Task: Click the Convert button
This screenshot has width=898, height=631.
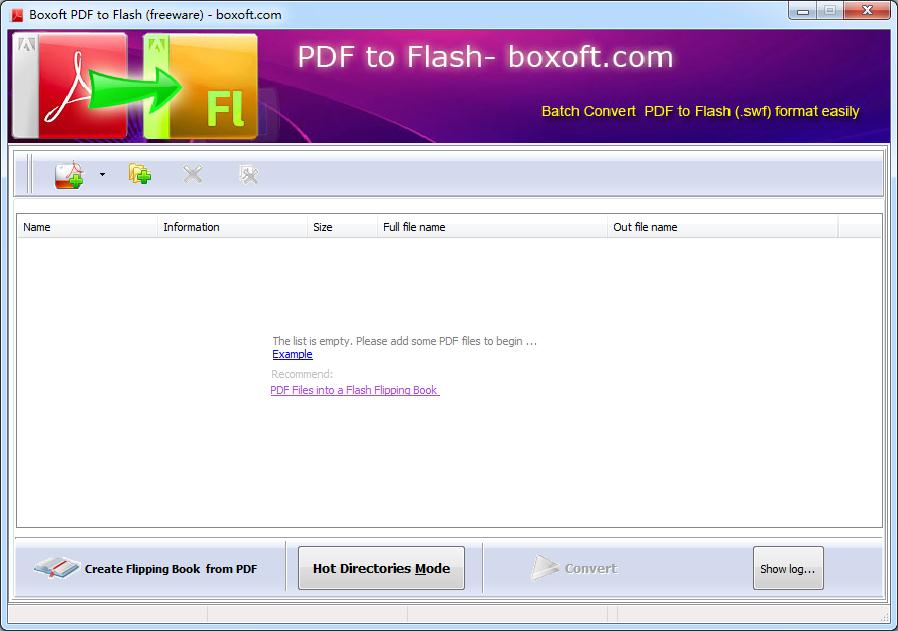Action: [x=574, y=568]
